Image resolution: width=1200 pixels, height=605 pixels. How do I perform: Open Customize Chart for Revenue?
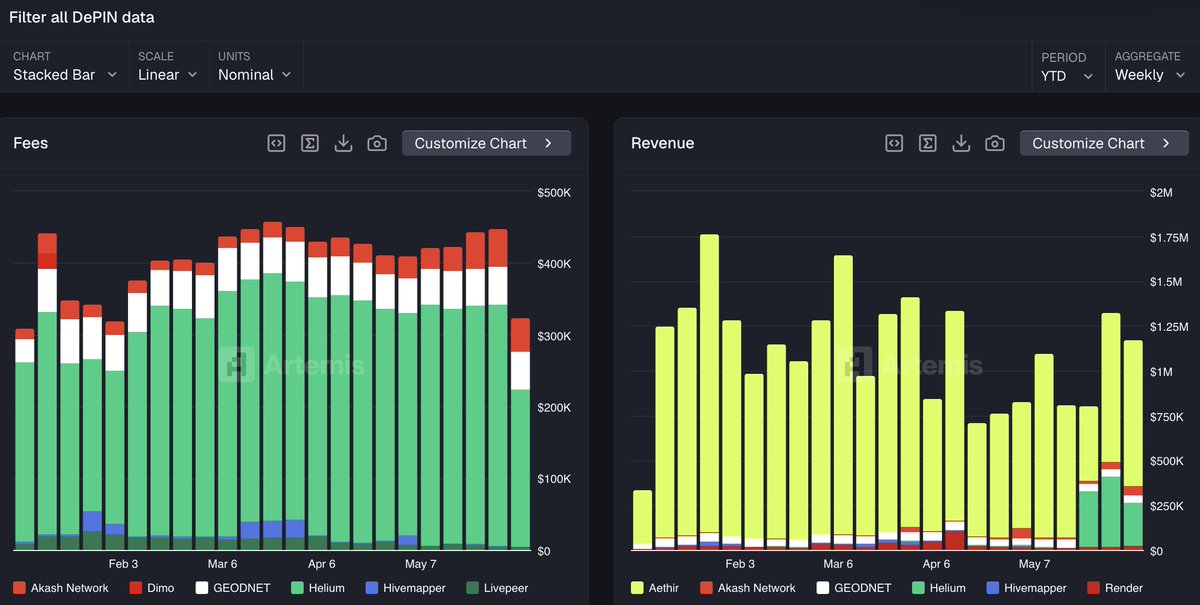[1104, 143]
